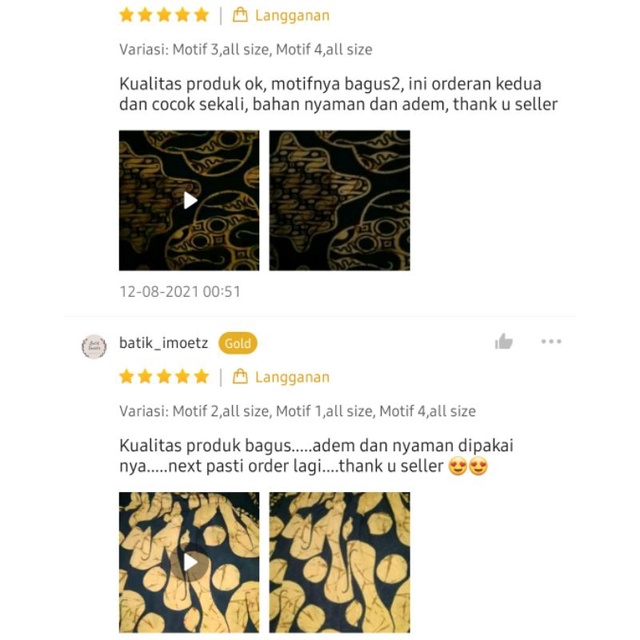Click the Langganan label in first review
The width and height of the screenshot is (640, 640).
pos(292,16)
